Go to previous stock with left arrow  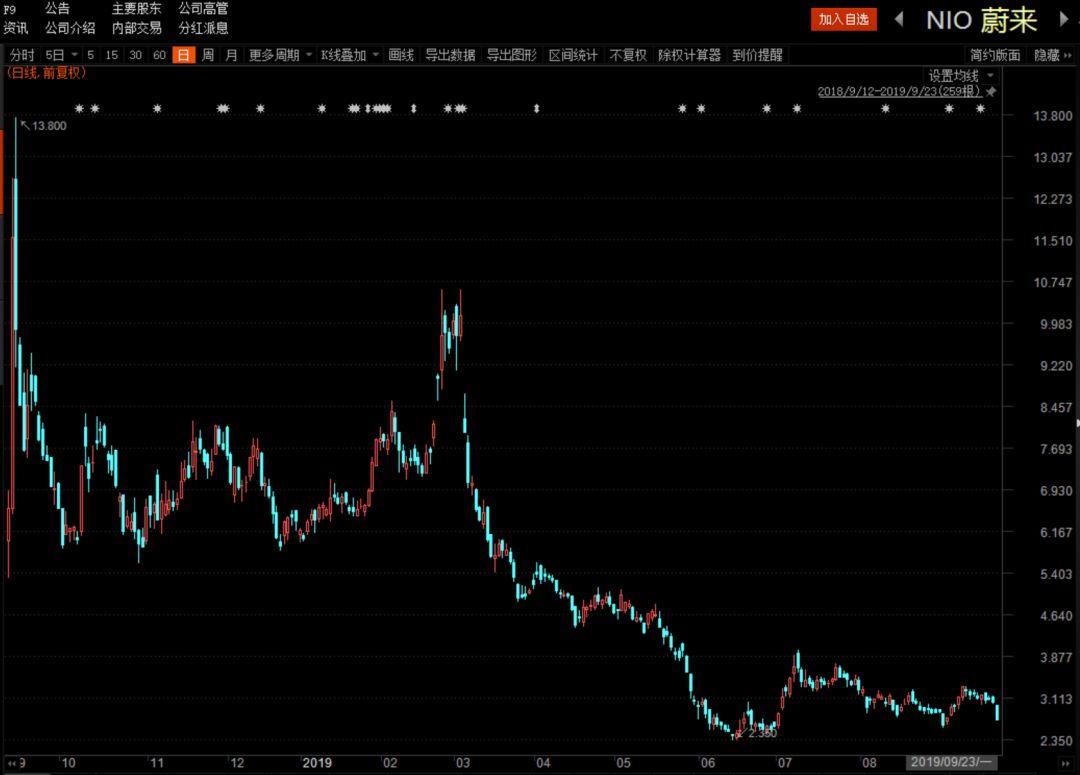click(899, 19)
